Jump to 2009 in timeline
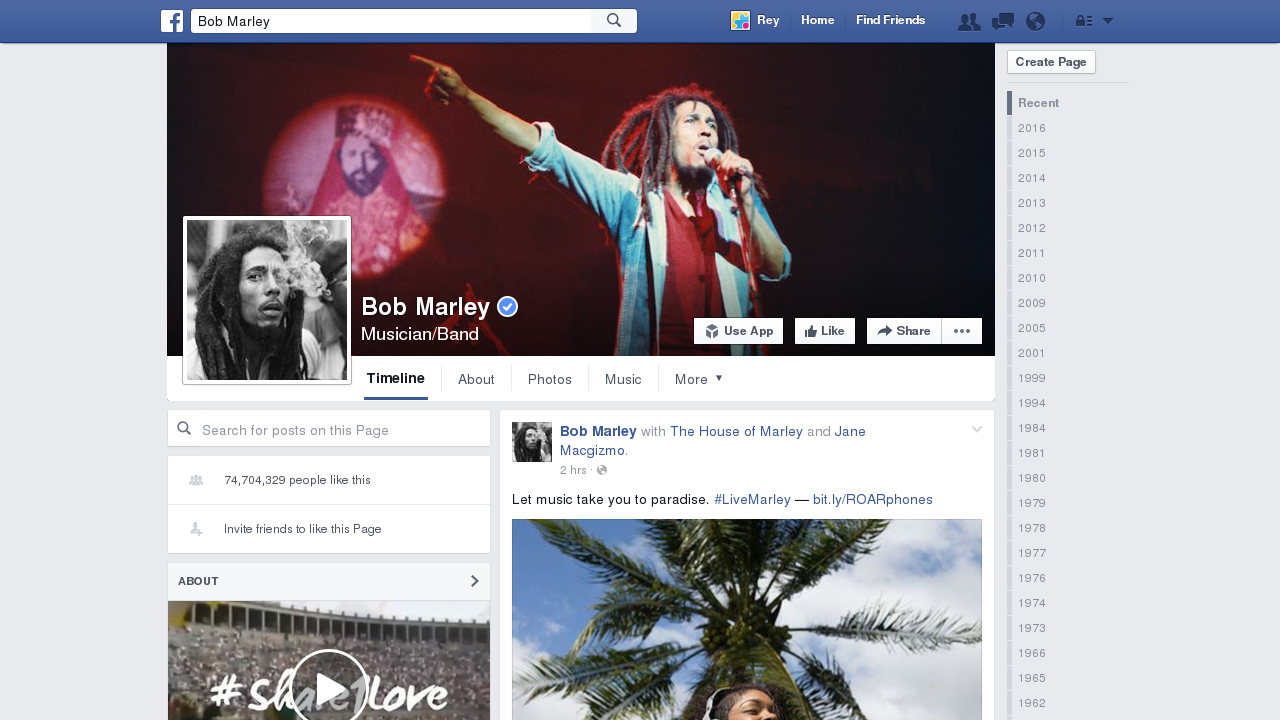 coord(1032,303)
